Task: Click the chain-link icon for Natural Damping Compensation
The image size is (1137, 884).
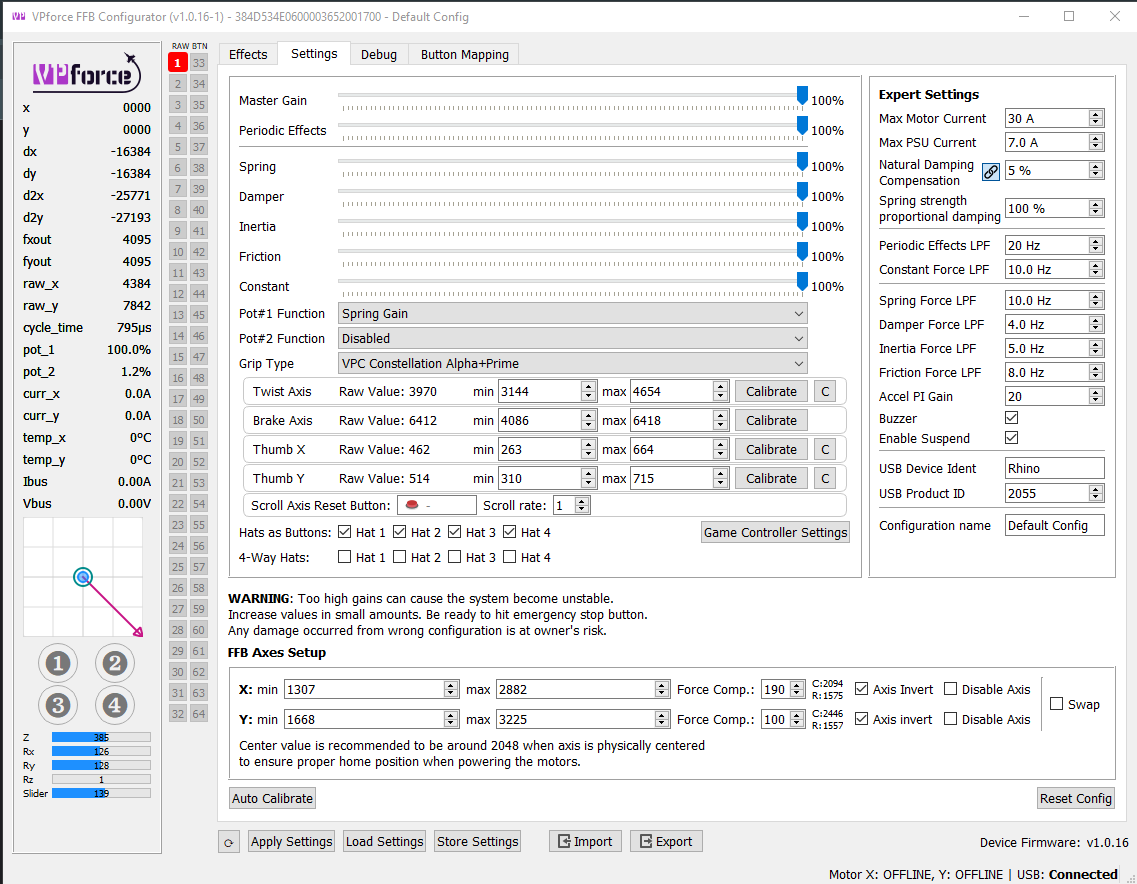Action: [x=990, y=171]
